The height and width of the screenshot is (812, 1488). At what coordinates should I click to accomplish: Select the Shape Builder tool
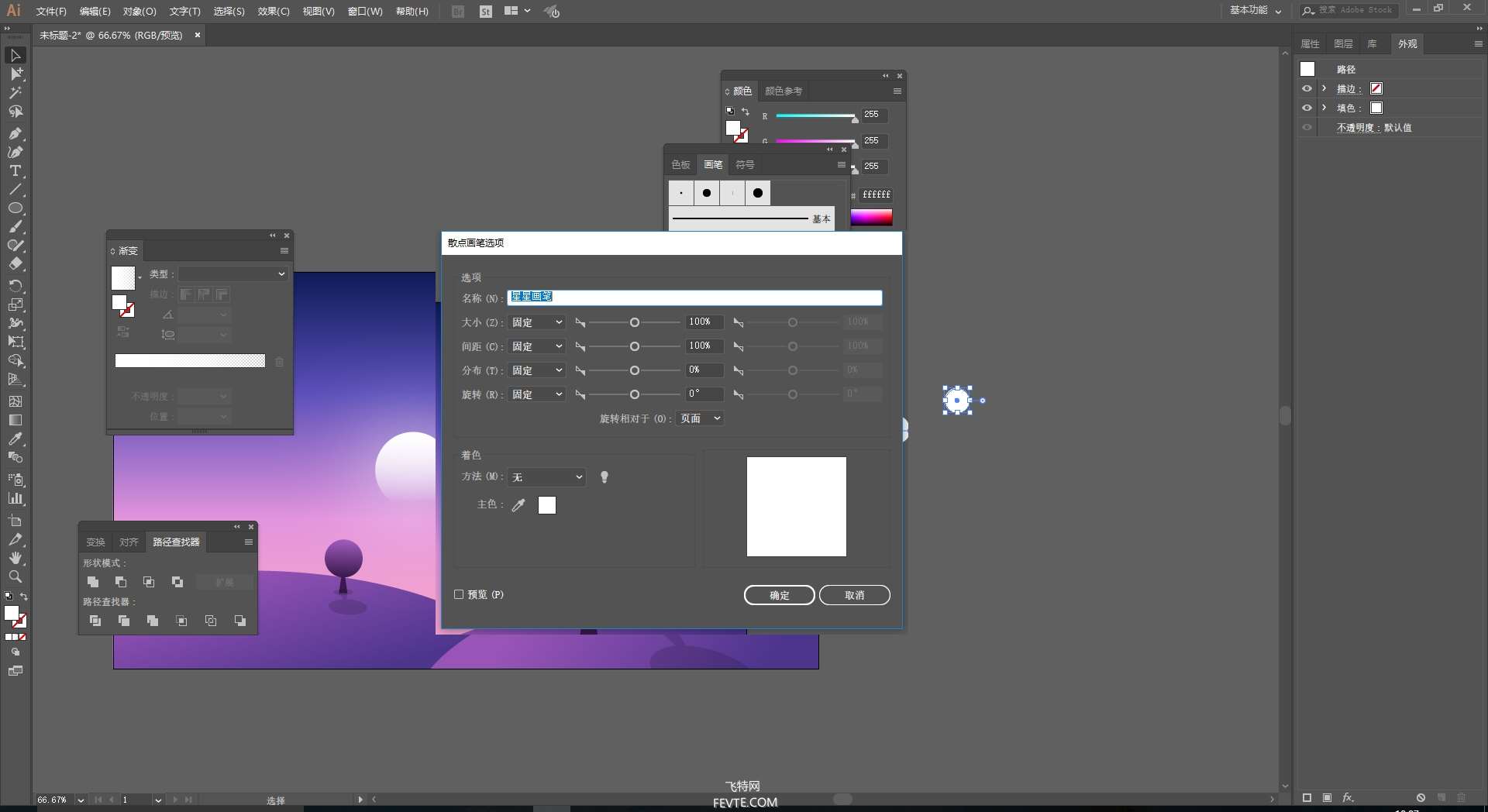point(15,360)
